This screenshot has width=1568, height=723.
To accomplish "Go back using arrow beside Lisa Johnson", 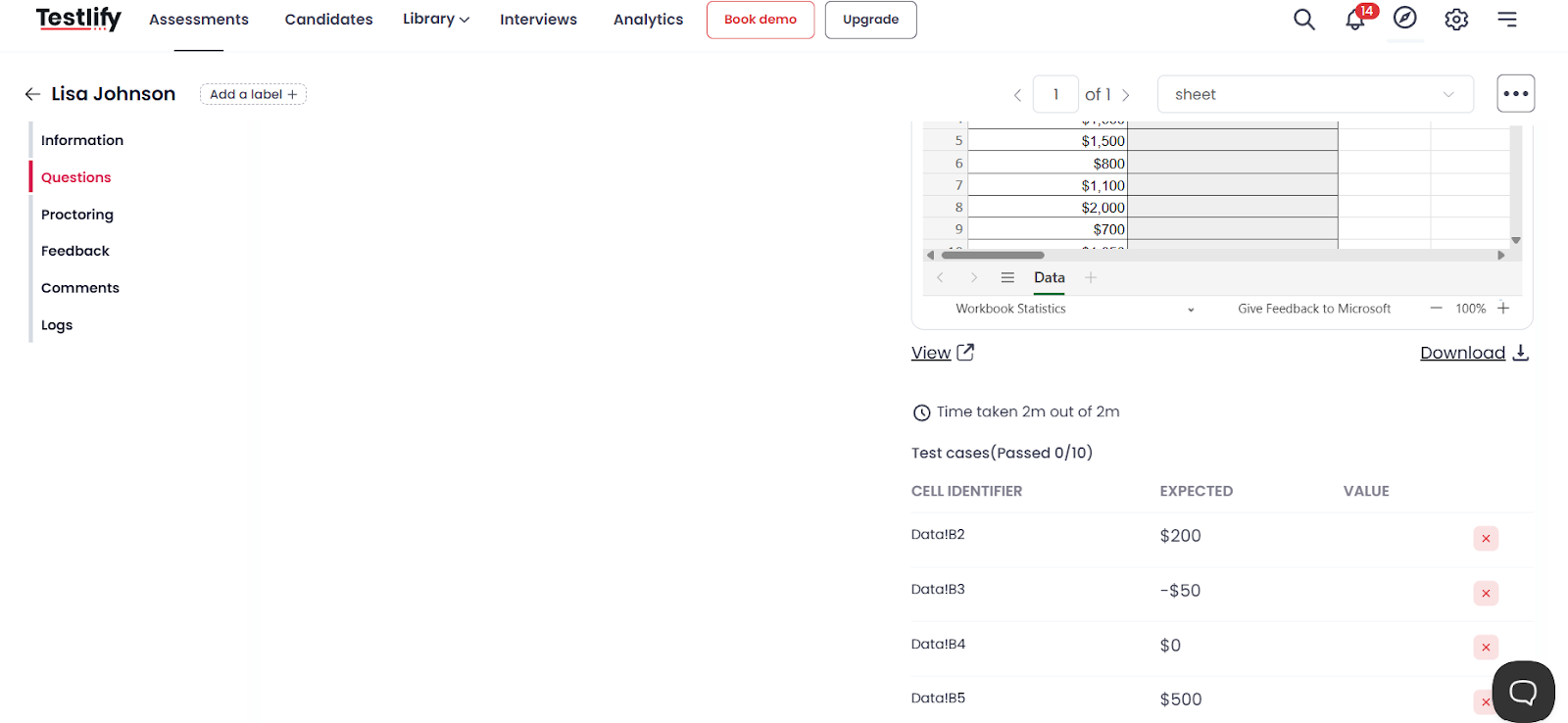I will click(32, 94).
